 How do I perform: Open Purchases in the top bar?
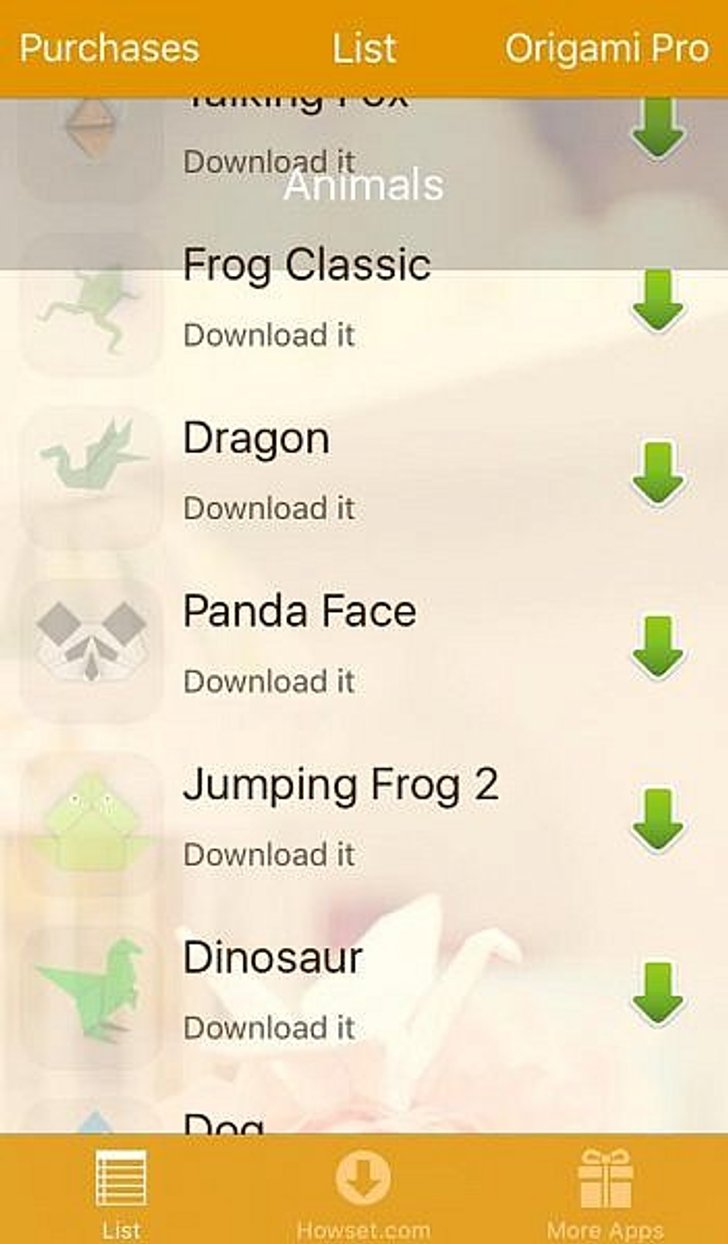pyautogui.click(x=109, y=48)
